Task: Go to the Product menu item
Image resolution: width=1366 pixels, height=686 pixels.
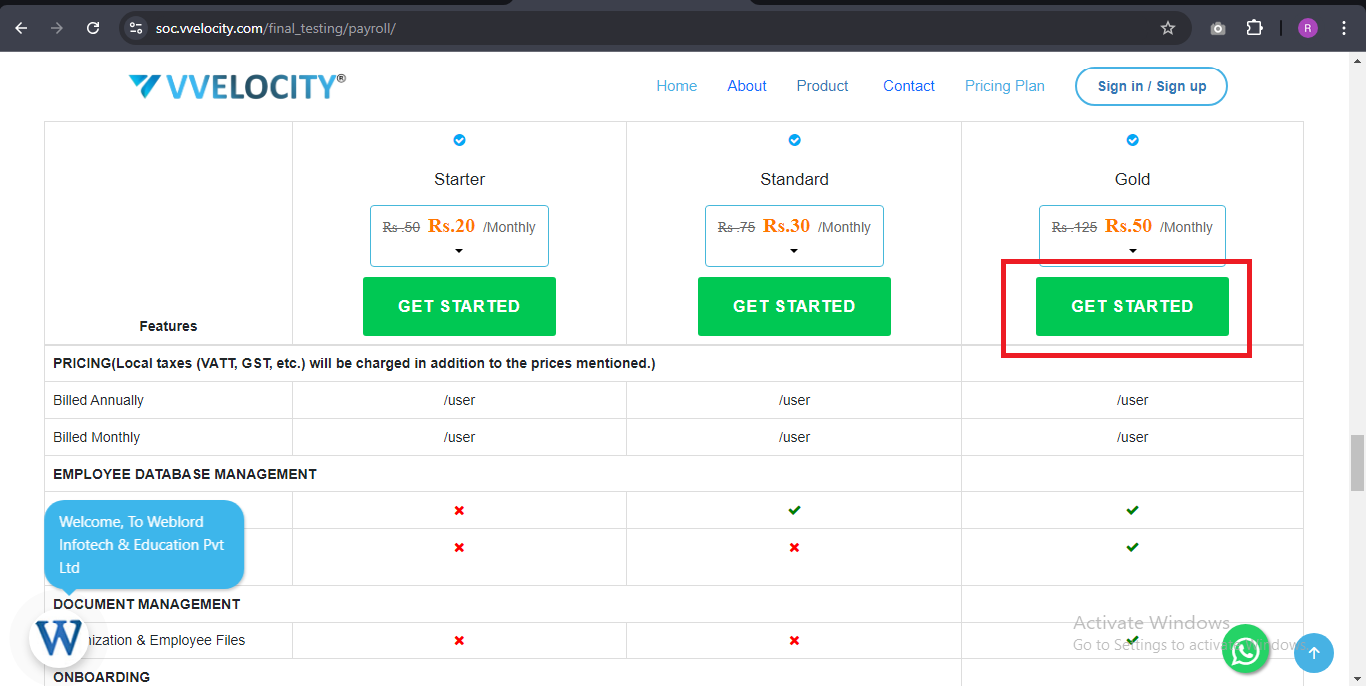Action: pos(822,86)
